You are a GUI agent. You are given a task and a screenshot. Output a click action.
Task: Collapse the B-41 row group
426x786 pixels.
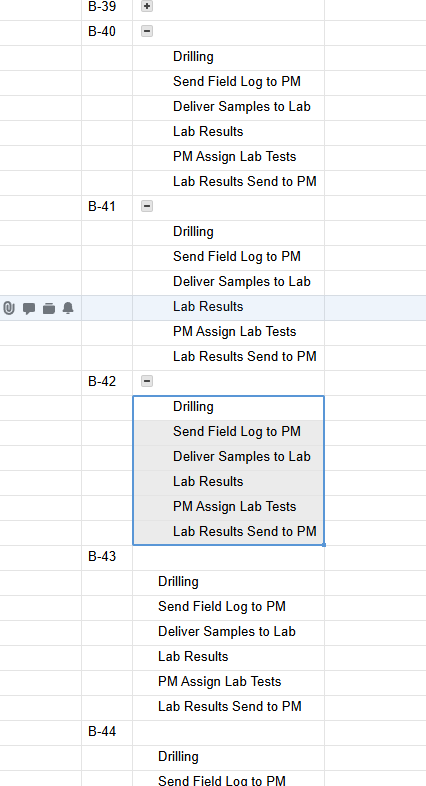click(147, 206)
